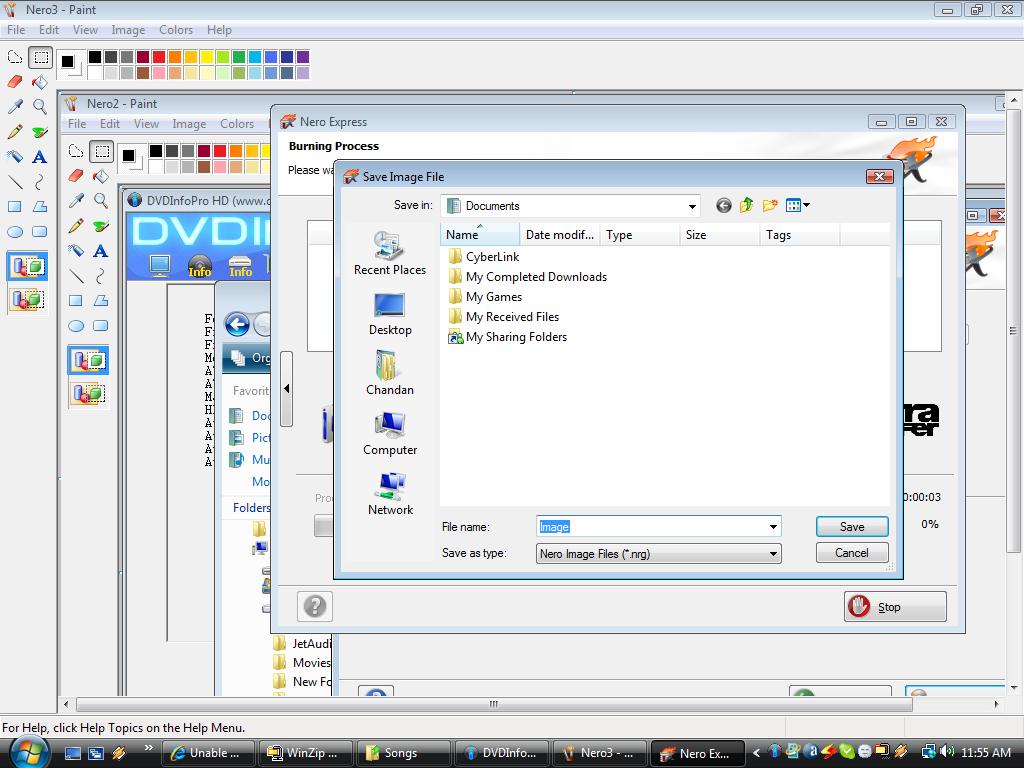
Task: Open the Chandan user folder in Save dialog
Action: coord(390,374)
